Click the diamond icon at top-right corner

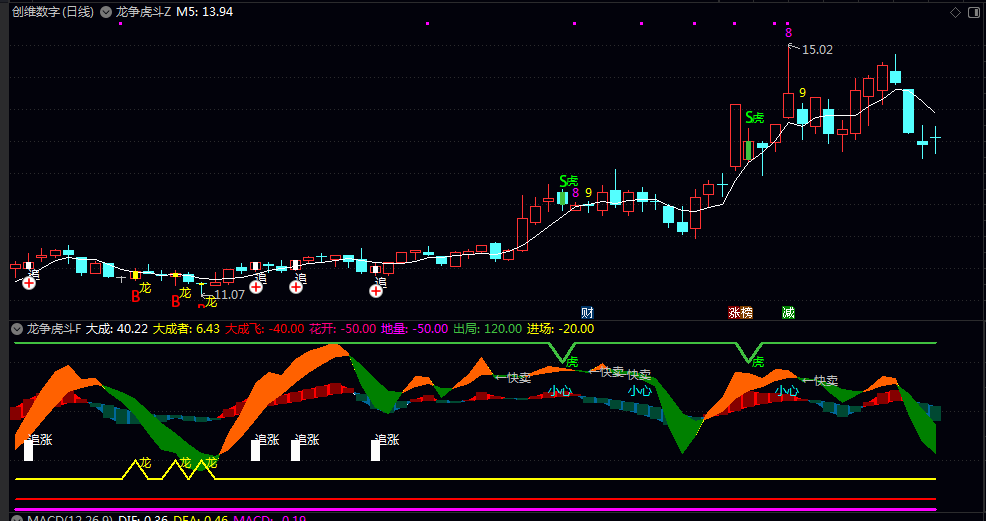[956, 12]
